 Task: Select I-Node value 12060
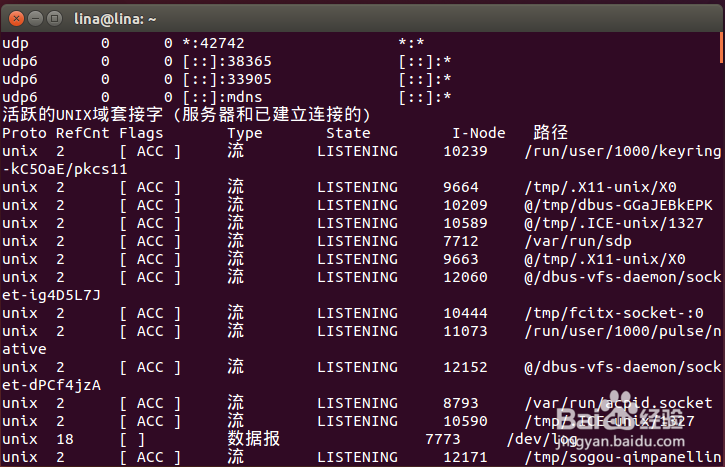tap(465, 277)
